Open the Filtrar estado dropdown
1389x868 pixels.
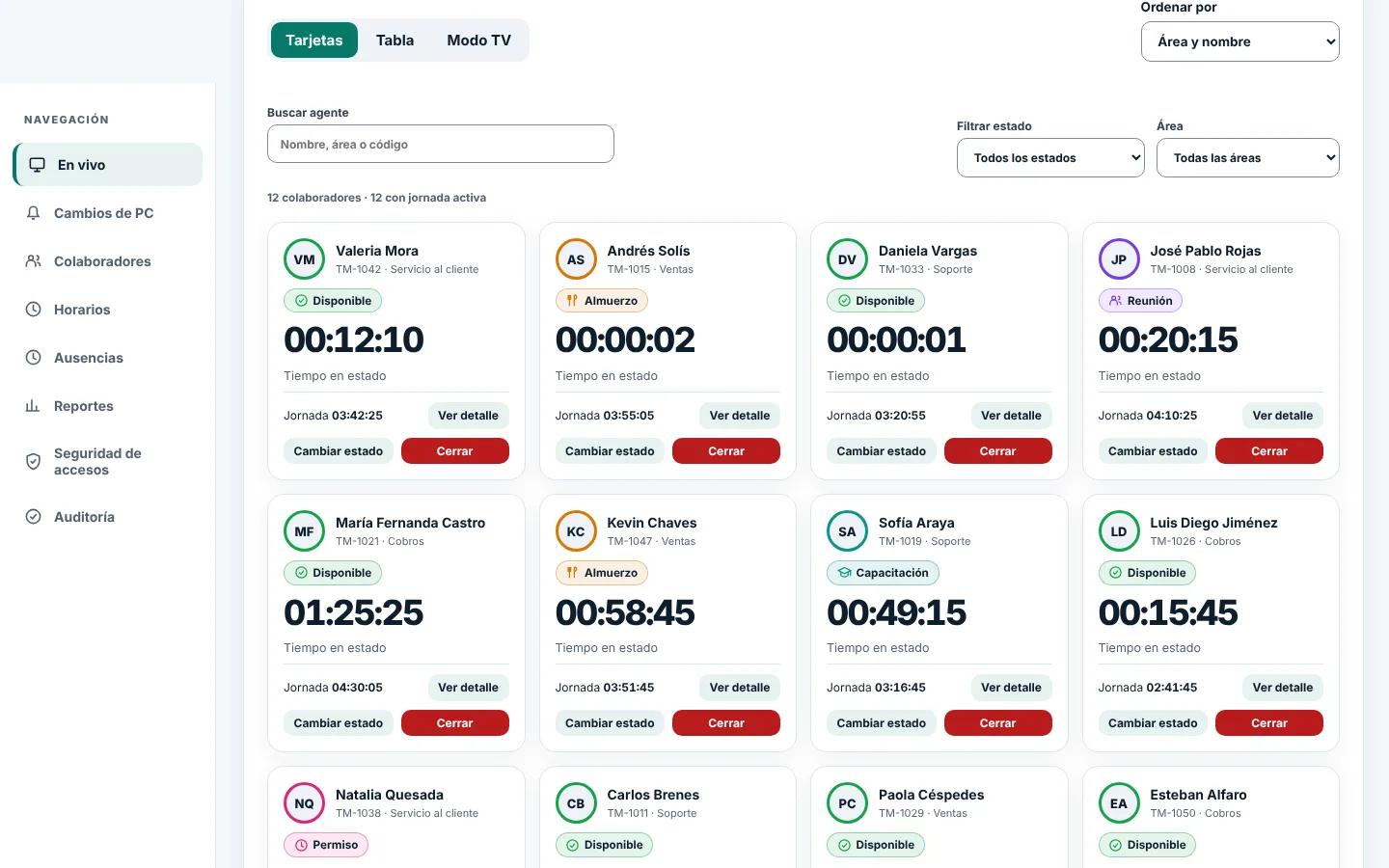pos(1050,158)
